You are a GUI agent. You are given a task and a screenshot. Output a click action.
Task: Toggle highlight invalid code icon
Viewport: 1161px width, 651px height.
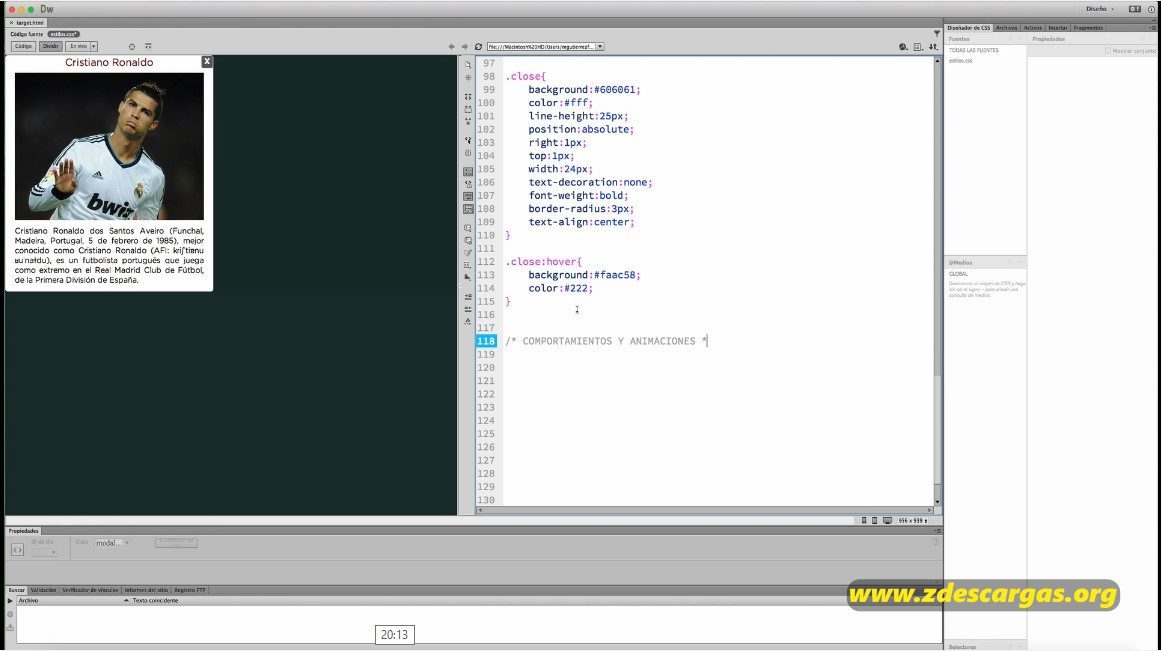(x=468, y=184)
